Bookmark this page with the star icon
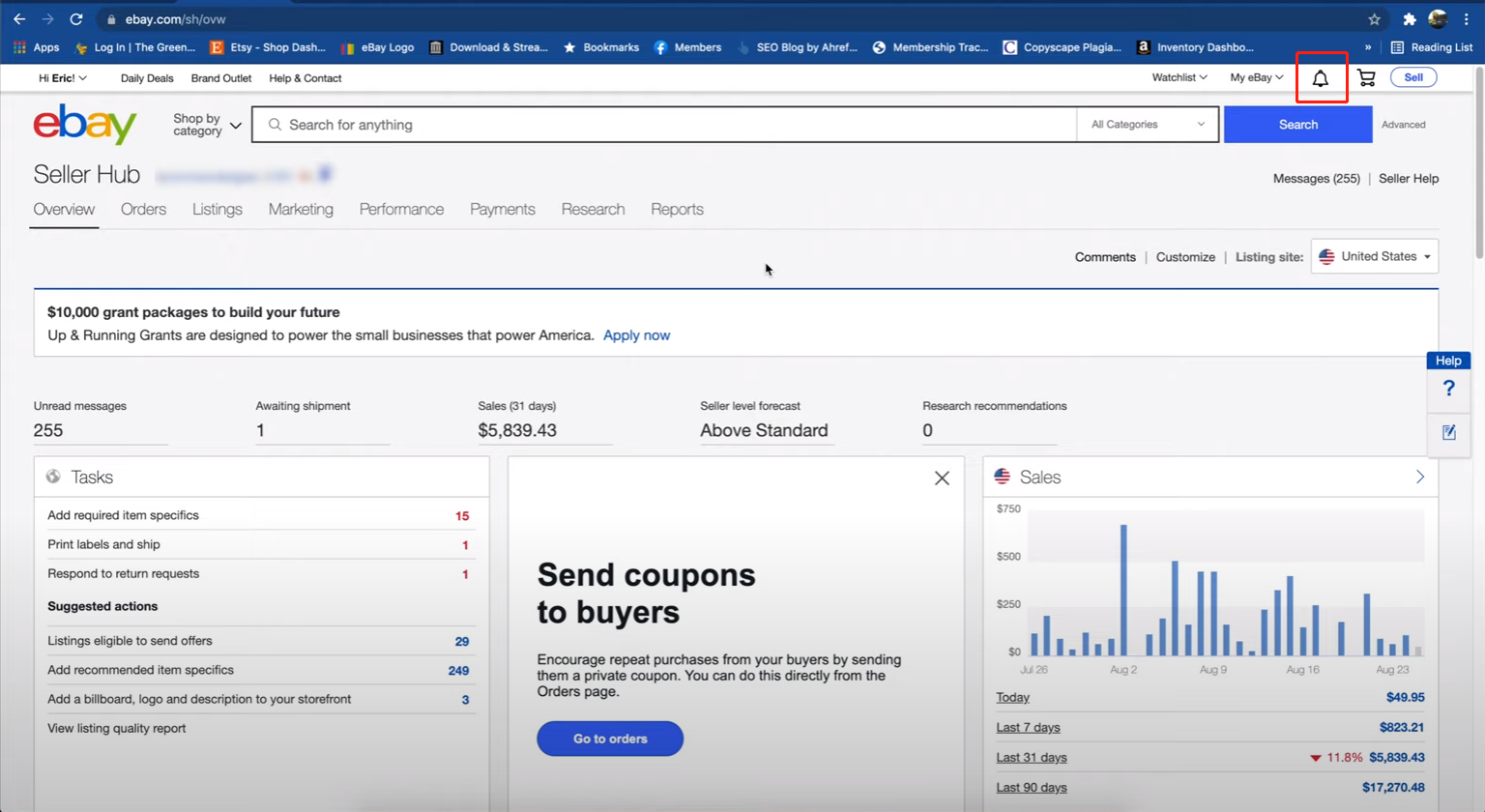The image size is (1485, 812). point(1374,19)
